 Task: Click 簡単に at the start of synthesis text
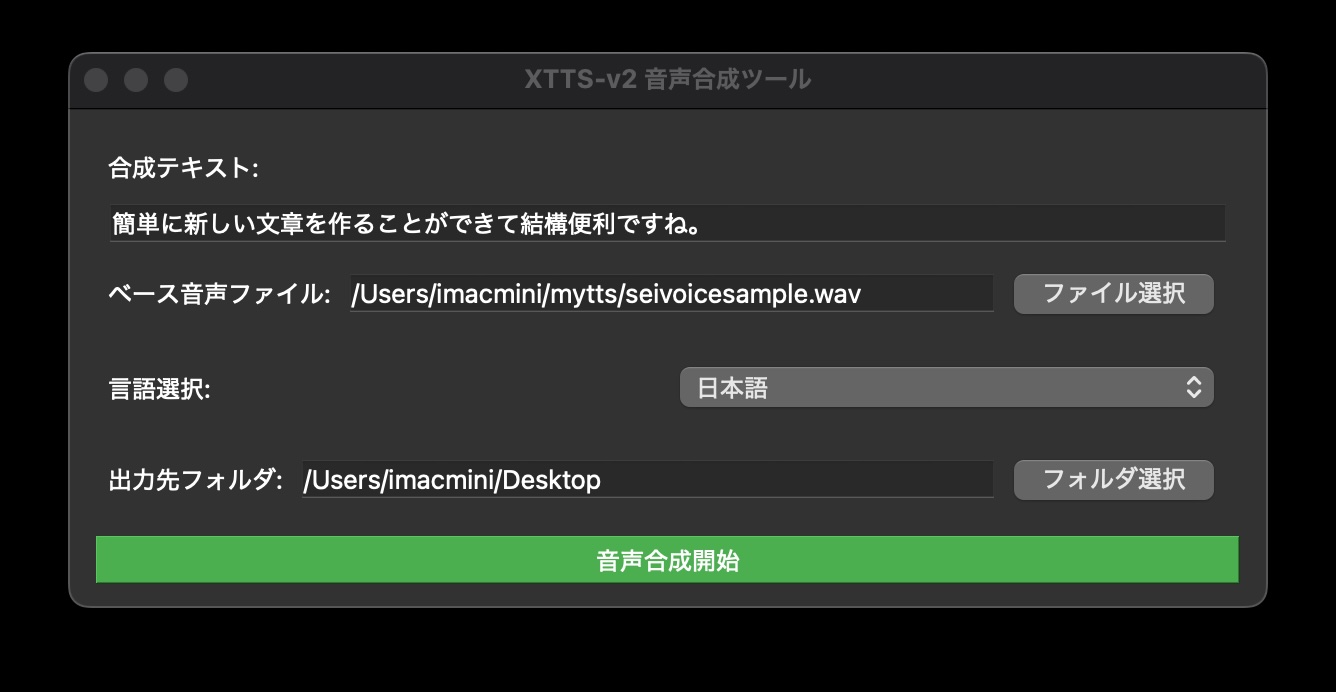[147, 223]
